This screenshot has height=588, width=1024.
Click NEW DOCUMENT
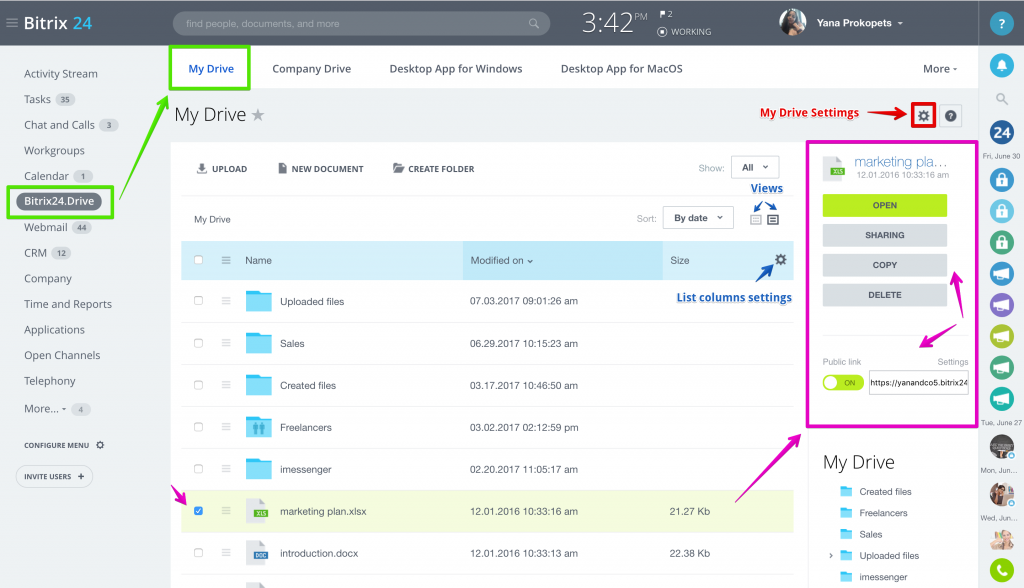(x=321, y=169)
